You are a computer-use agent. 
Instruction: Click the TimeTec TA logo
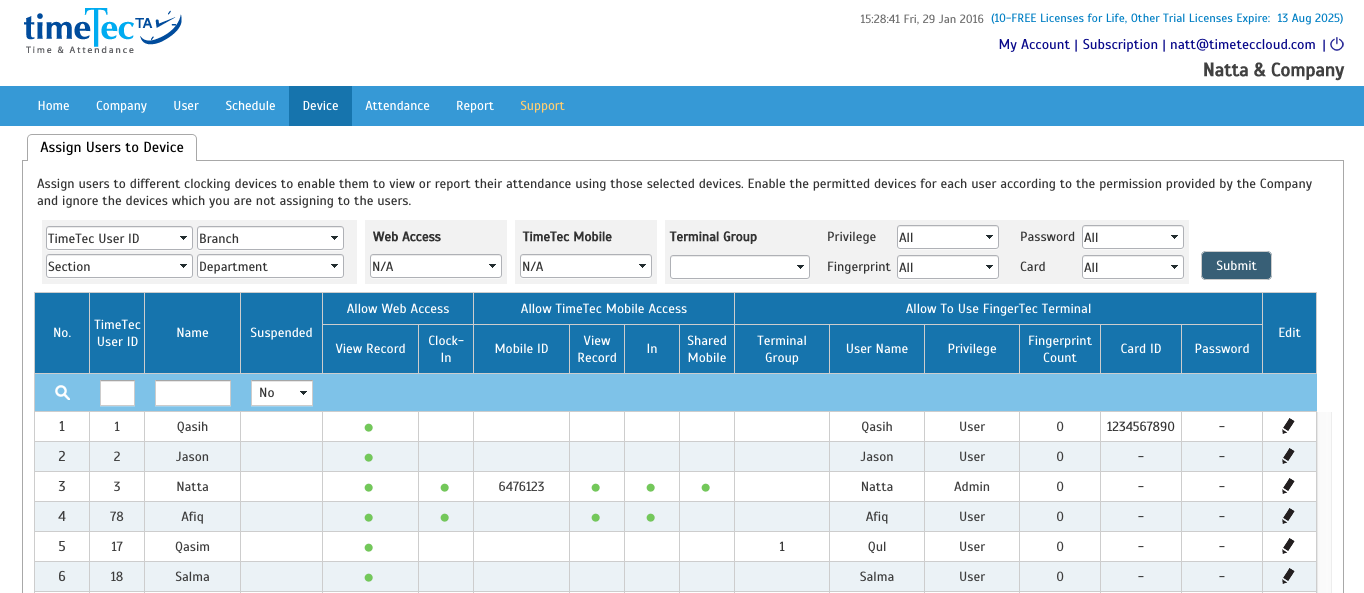pyautogui.click(x=102, y=33)
